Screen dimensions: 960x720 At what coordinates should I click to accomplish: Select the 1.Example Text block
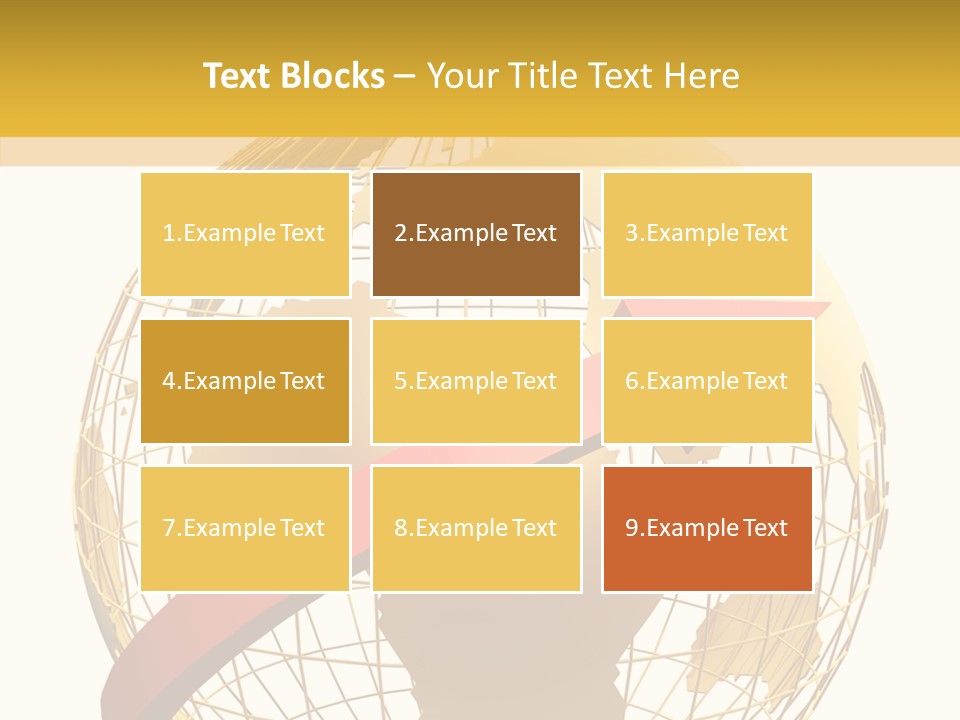pyautogui.click(x=245, y=234)
